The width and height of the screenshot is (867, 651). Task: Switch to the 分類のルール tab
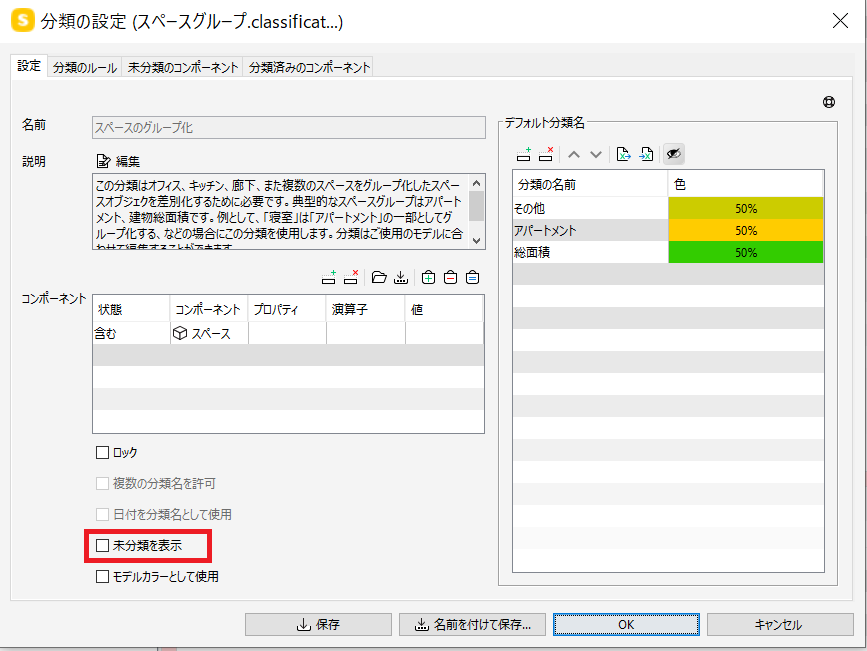pyautogui.click(x=85, y=67)
